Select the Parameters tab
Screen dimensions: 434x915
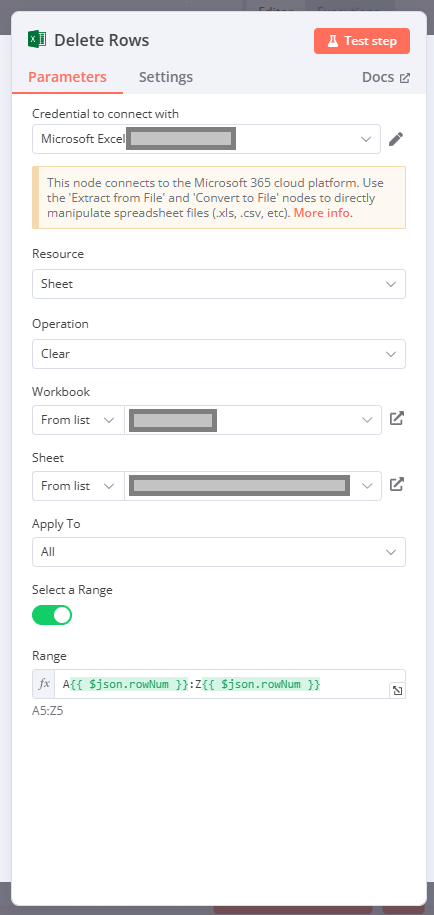point(68,77)
